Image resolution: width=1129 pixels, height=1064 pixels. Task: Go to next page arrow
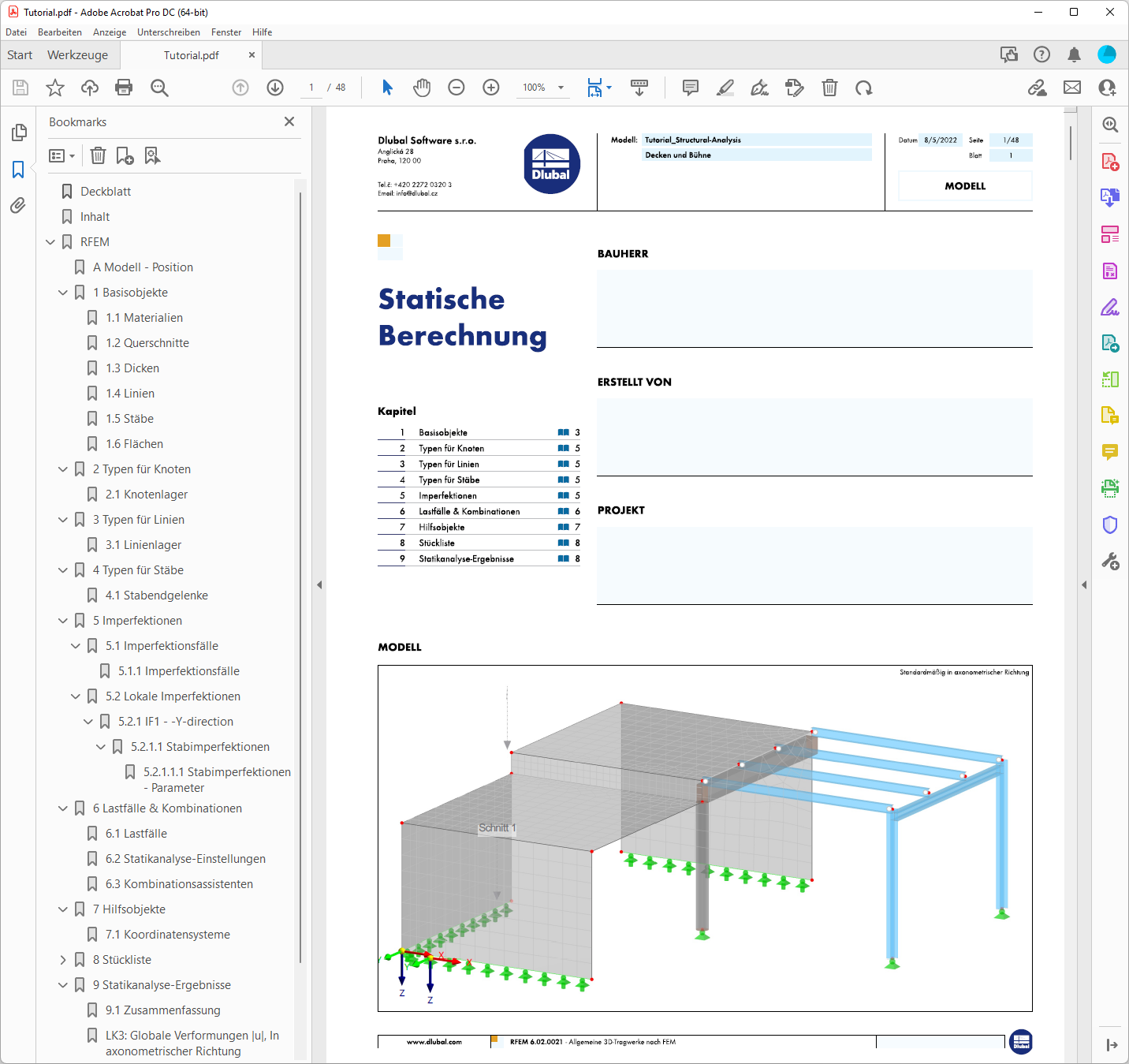click(275, 88)
